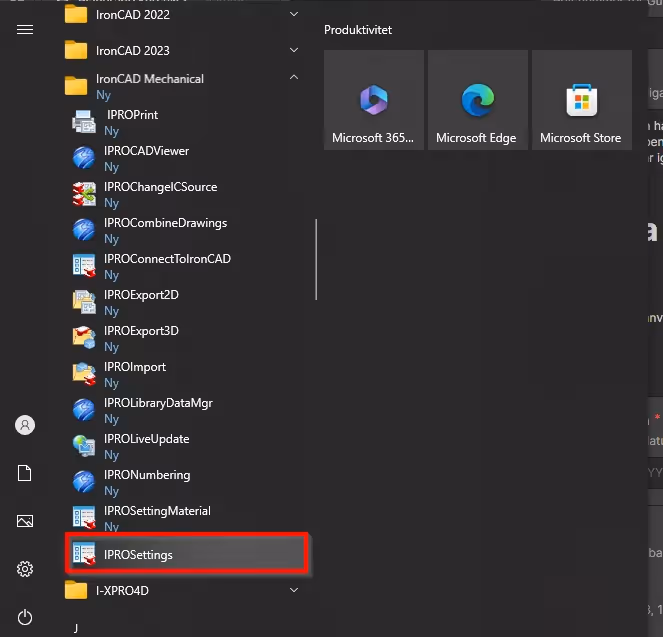This screenshot has width=663, height=637.
Task: Select the IPROExport2D text label
Action: pos(141,295)
